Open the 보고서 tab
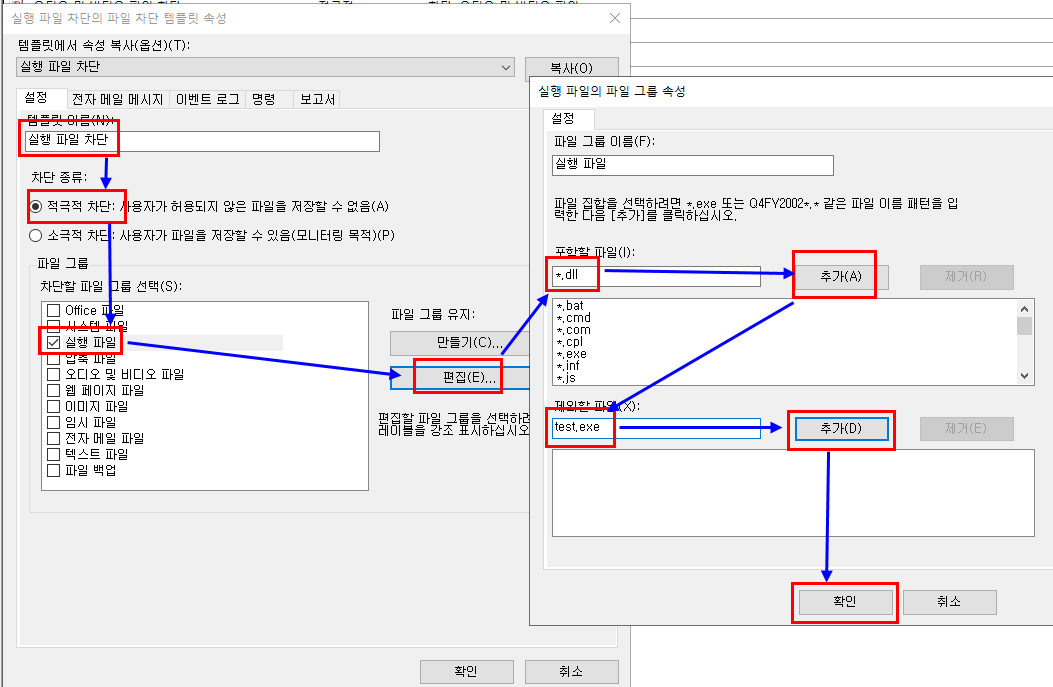 tap(317, 99)
